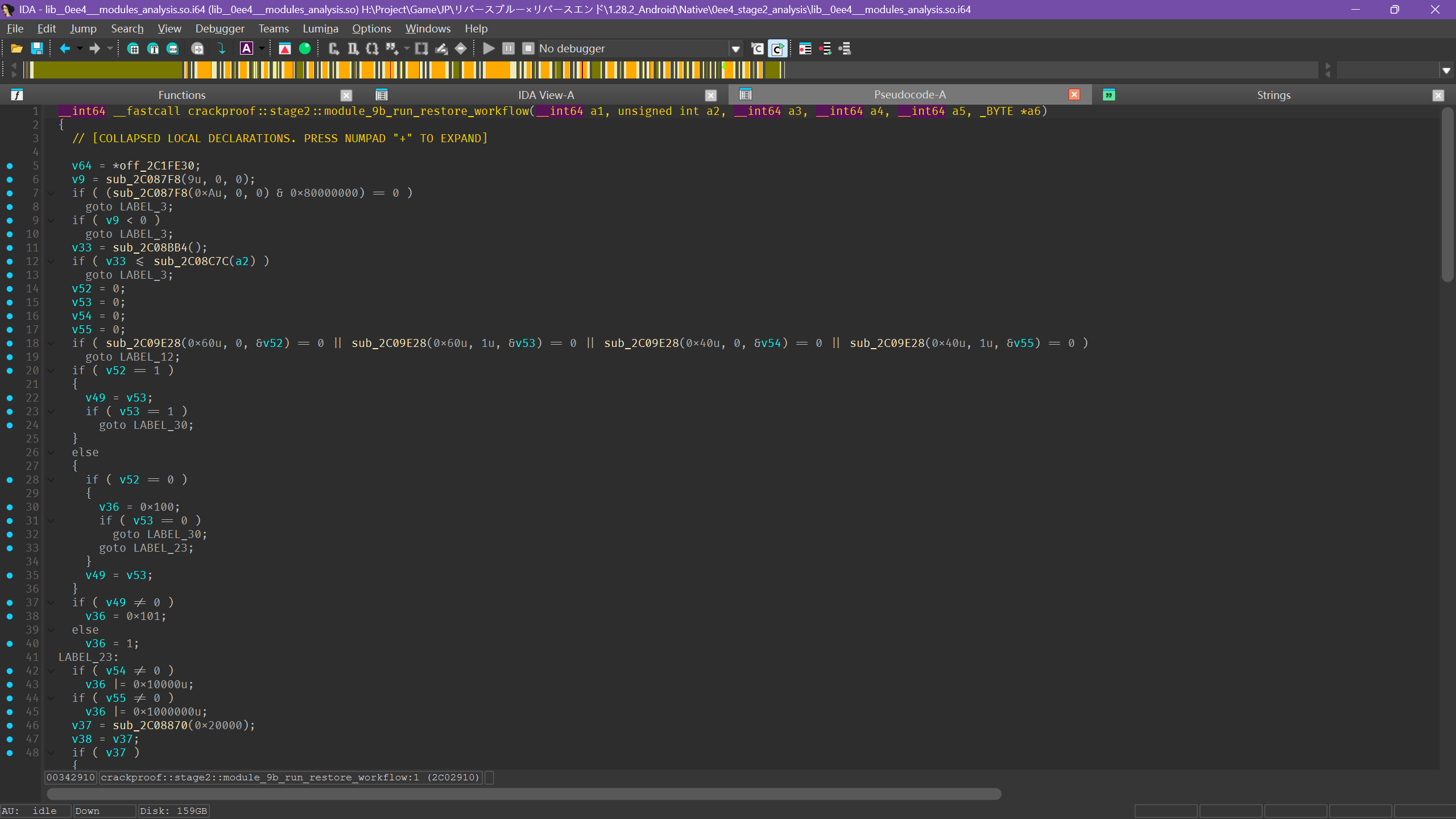Collapse the if block at line 20

coord(51,371)
